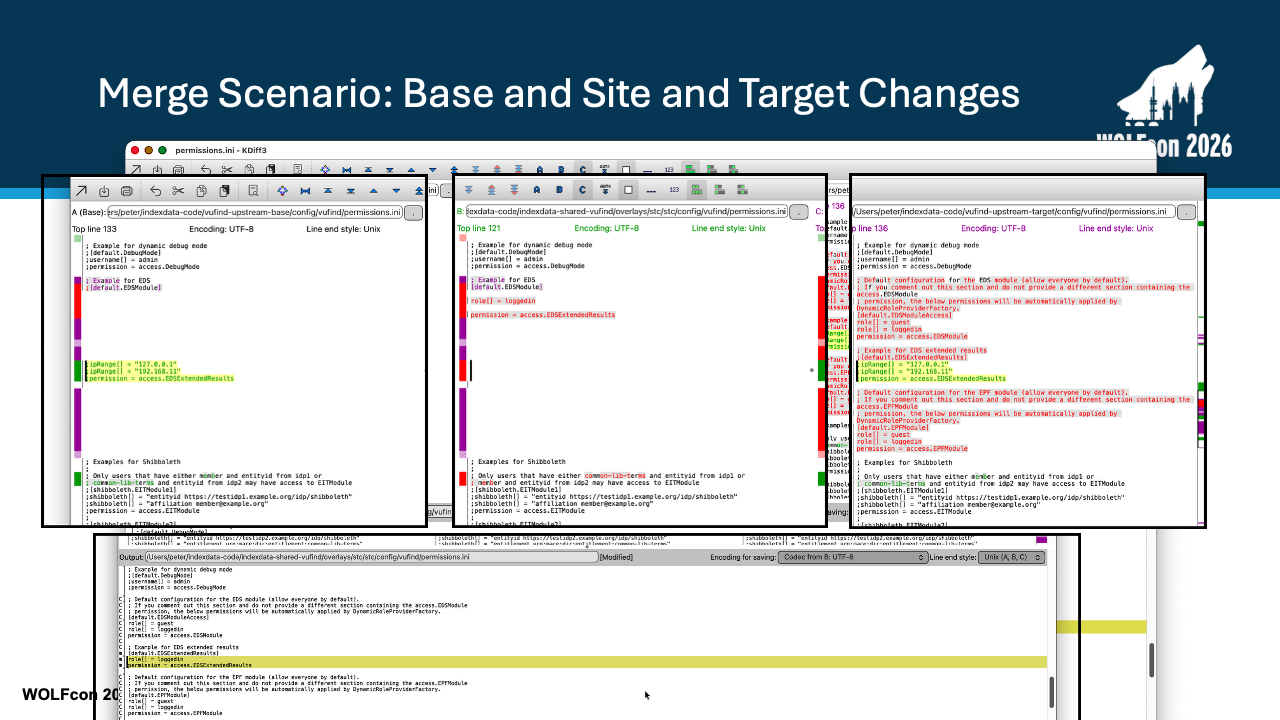Image resolution: width=1280 pixels, height=720 pixels.
Task: Click the browse button beside the C target path
Action: click(1186, 212)
